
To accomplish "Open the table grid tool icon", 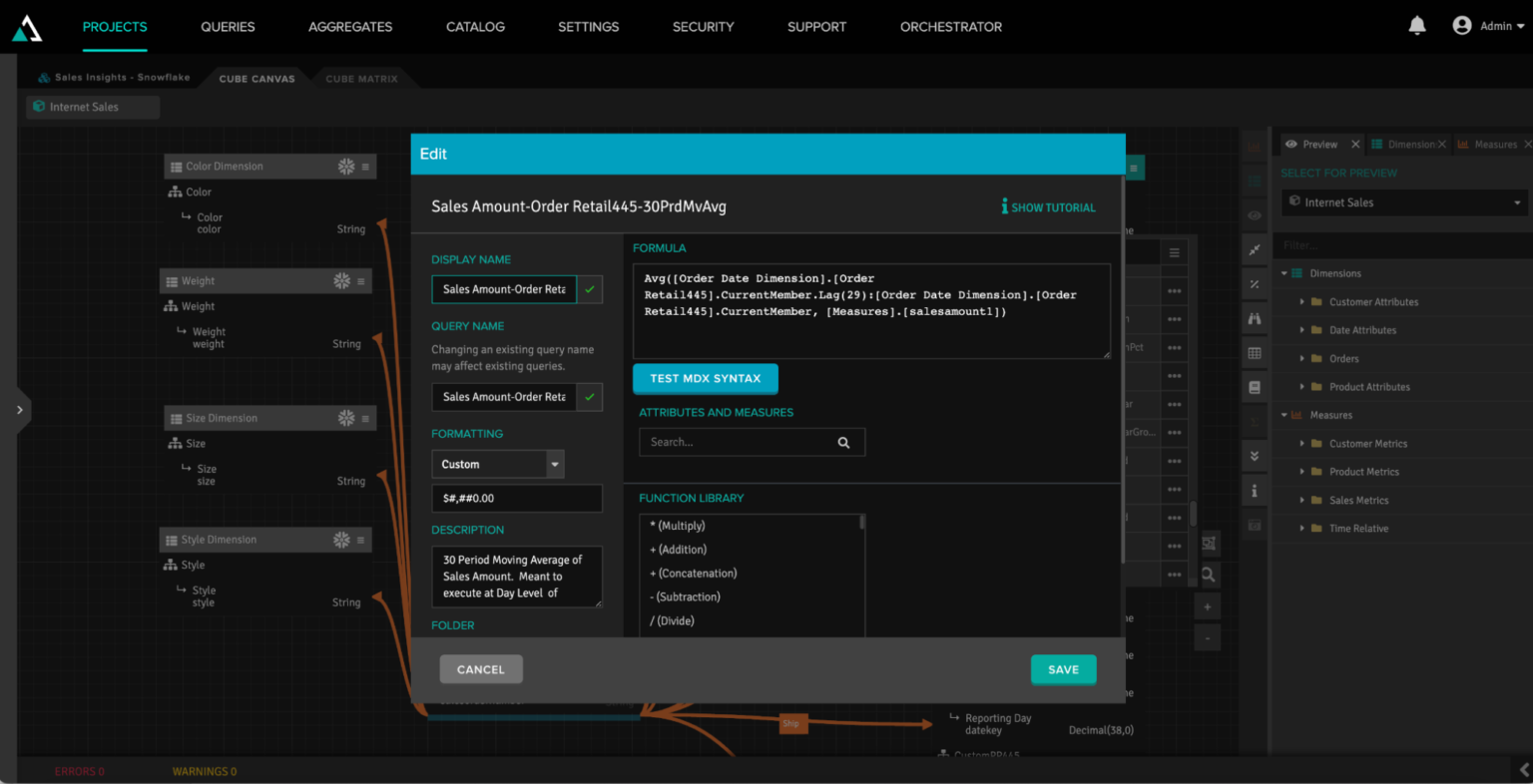I will pyautogui.click(x=1255, y=353).
